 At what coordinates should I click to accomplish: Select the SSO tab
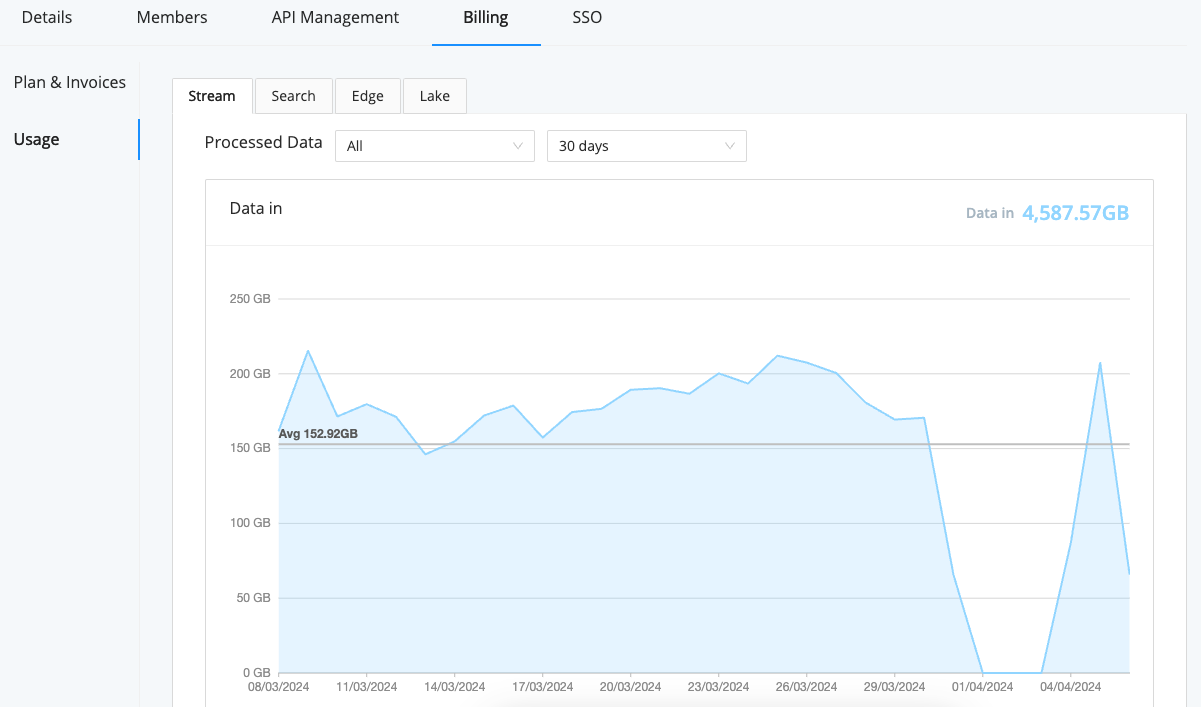click(x=586, y=17)
